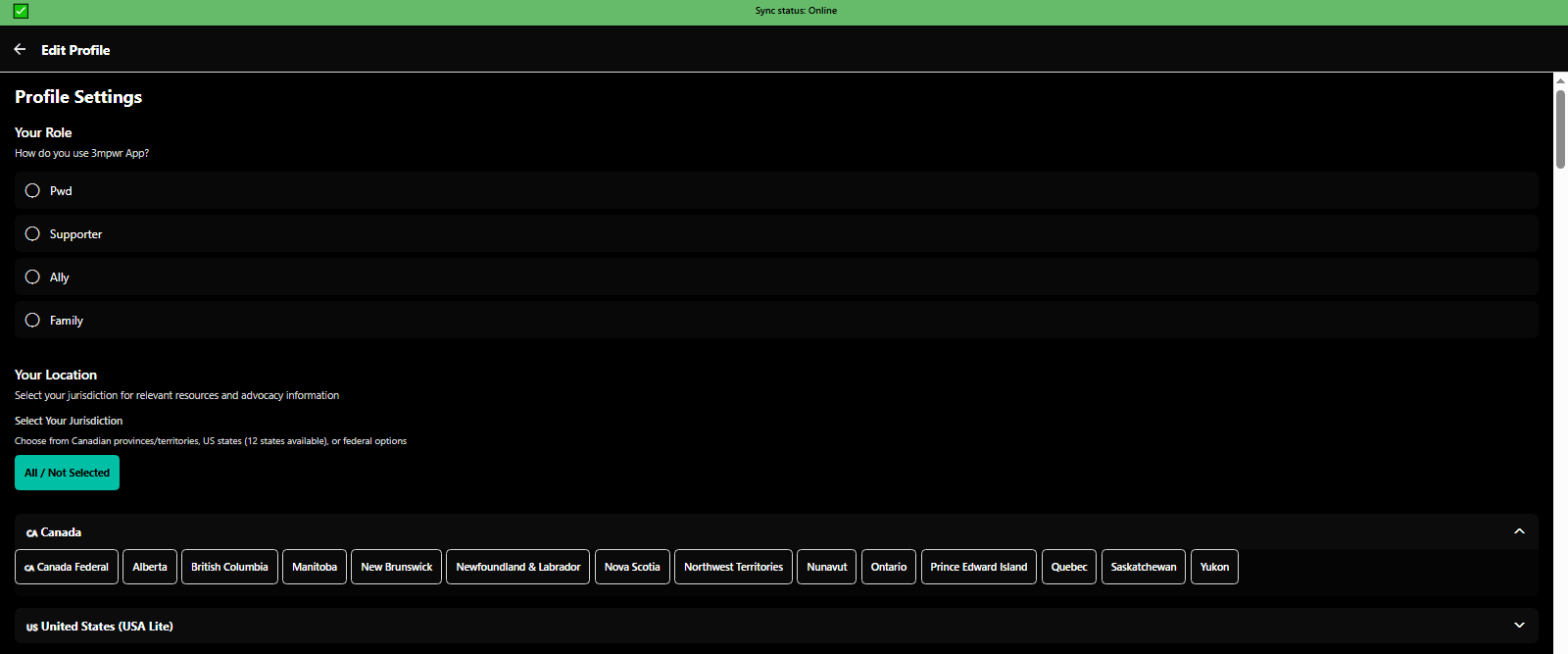Choose Manitoba jurisdiction

coord(315,567)
